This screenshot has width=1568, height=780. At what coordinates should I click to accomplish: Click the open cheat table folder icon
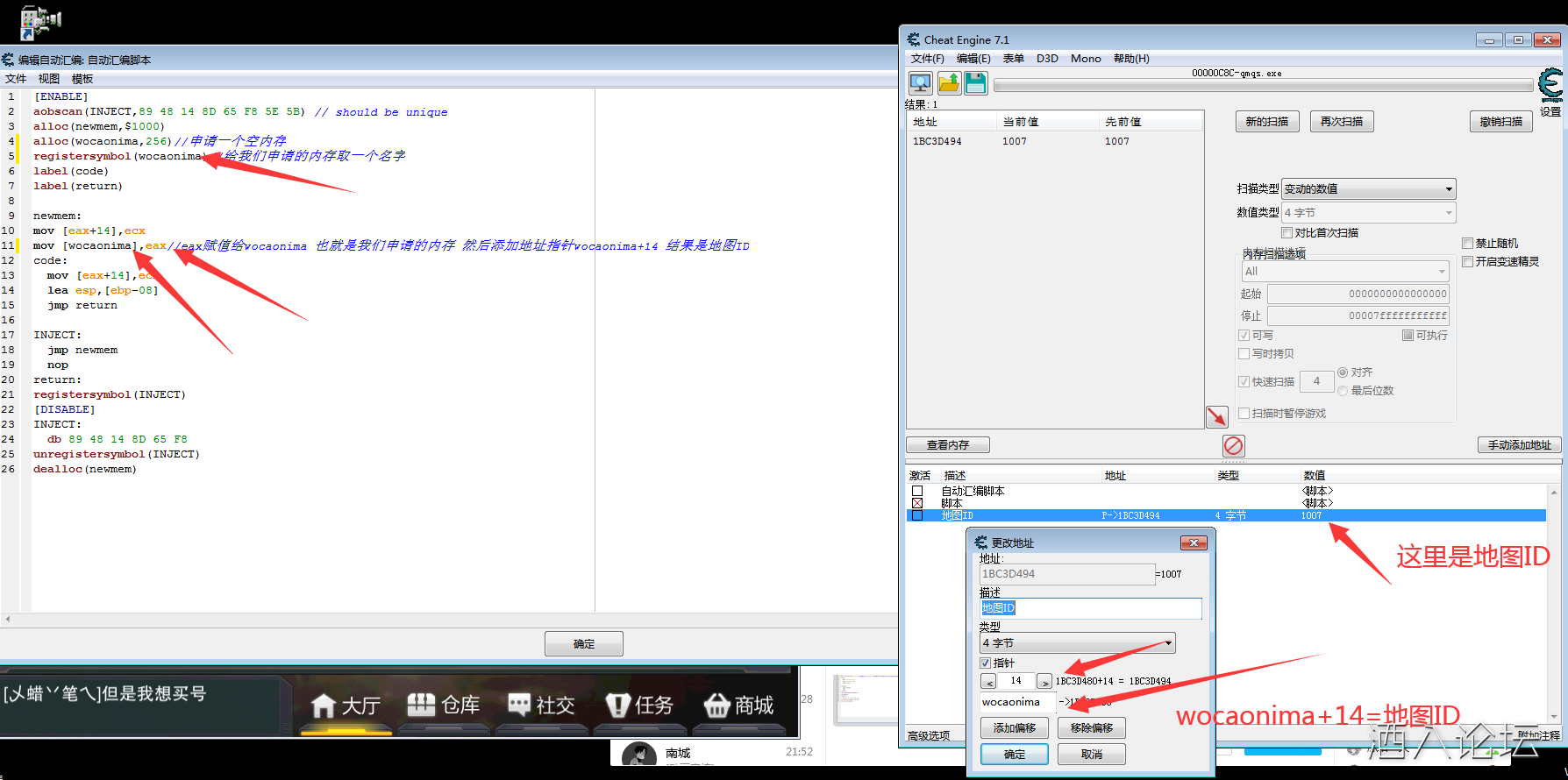pyautogui.click(x=948, y=83)
